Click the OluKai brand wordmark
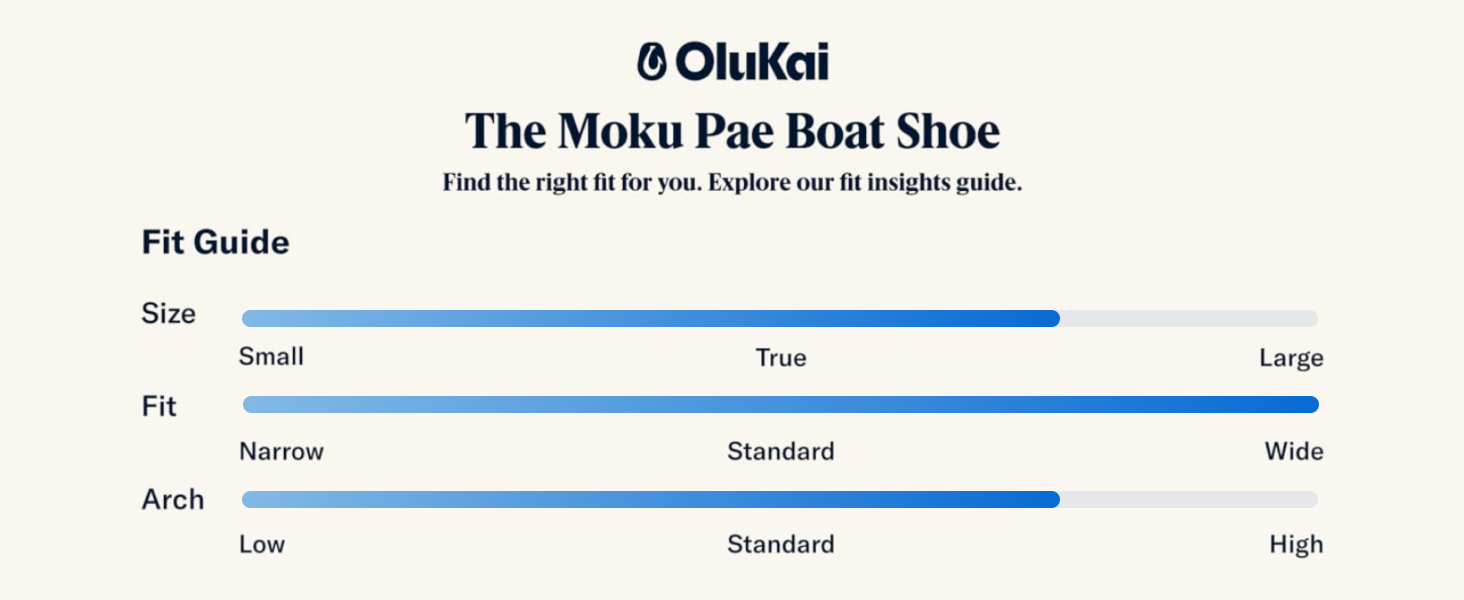Viewport: 1464px width, 600px height. [x=751, y=62]
